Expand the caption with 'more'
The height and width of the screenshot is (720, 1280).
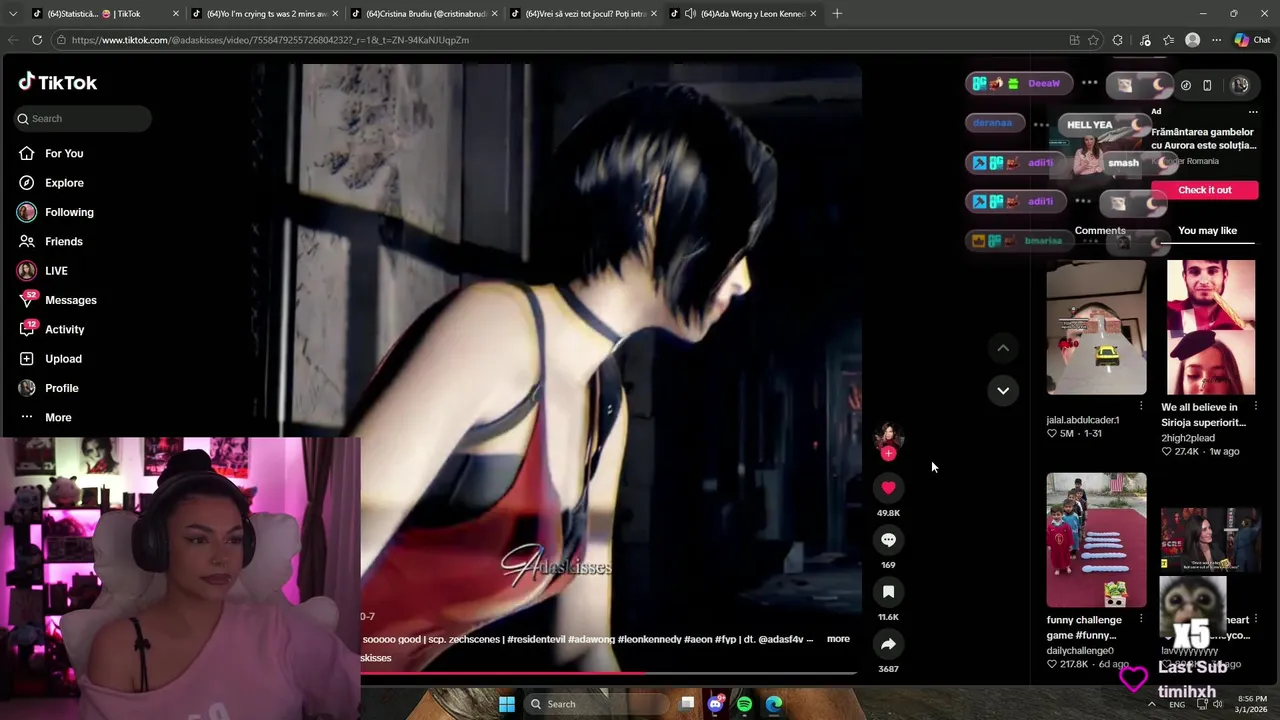(838, 639)
